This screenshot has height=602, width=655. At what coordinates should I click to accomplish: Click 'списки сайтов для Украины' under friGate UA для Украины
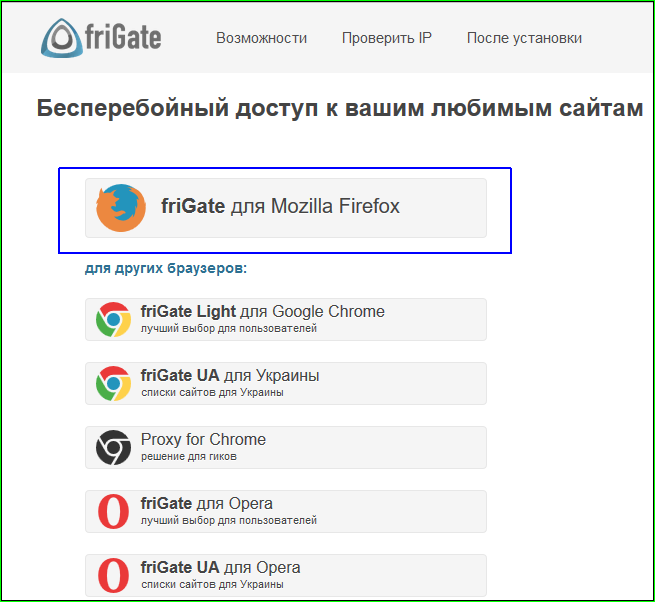pyautogui.click(x=212, y=392)
